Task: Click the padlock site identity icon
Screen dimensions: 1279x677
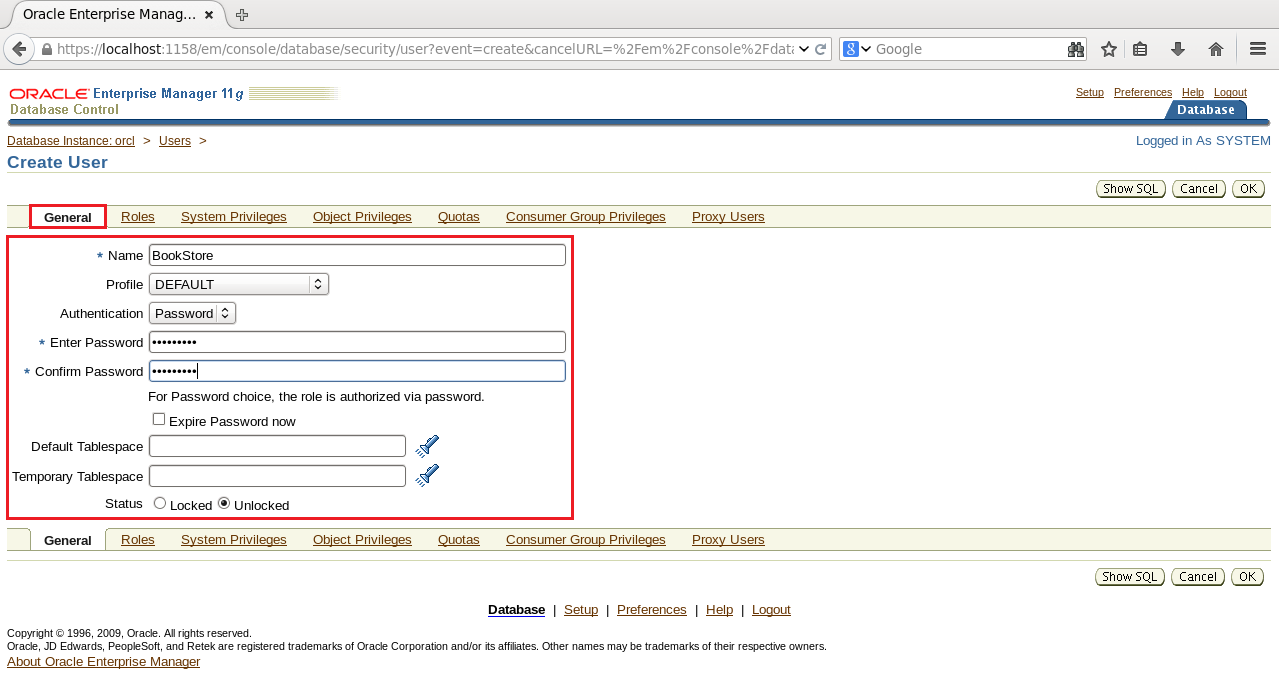Action: (46, 49)
